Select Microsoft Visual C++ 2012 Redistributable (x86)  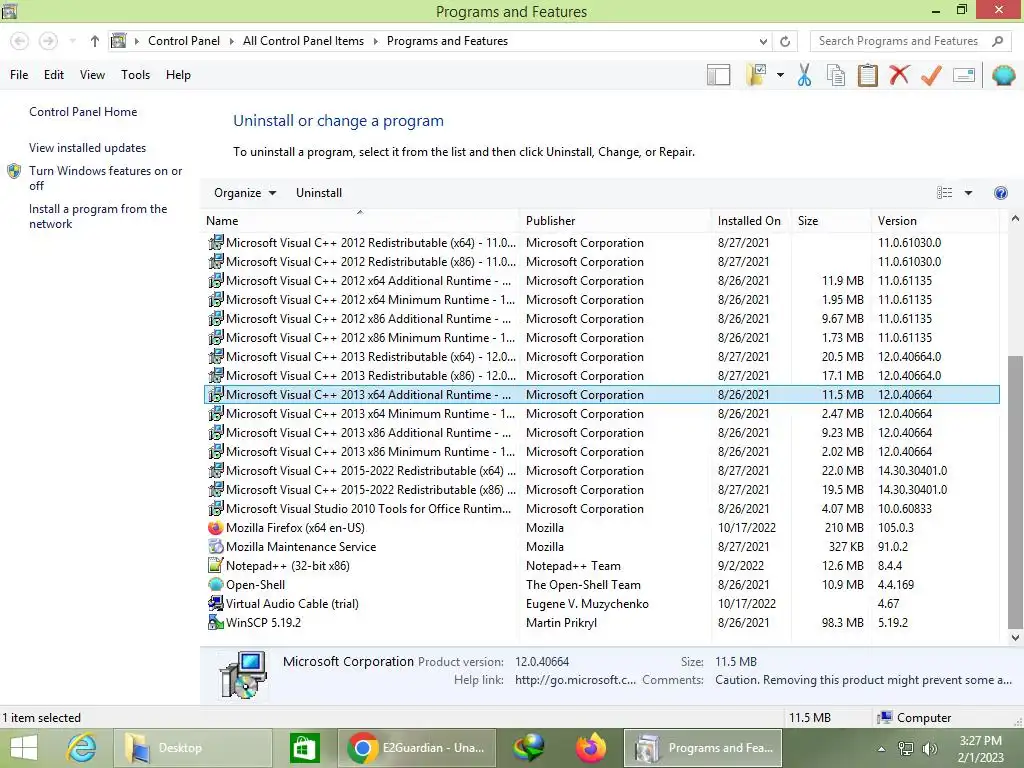(x=601, y=262)
